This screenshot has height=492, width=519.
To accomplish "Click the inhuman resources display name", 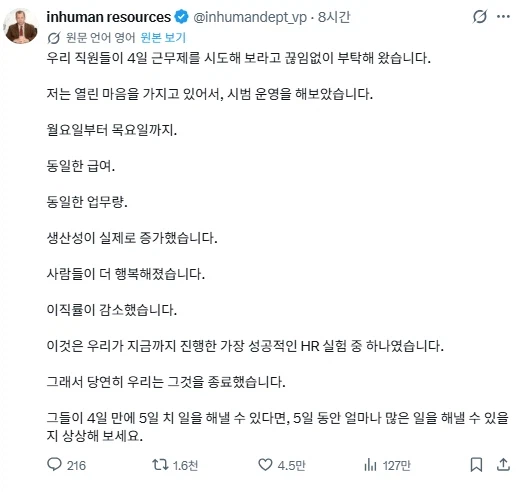I will pyautogui.click(x=109, y=17).
